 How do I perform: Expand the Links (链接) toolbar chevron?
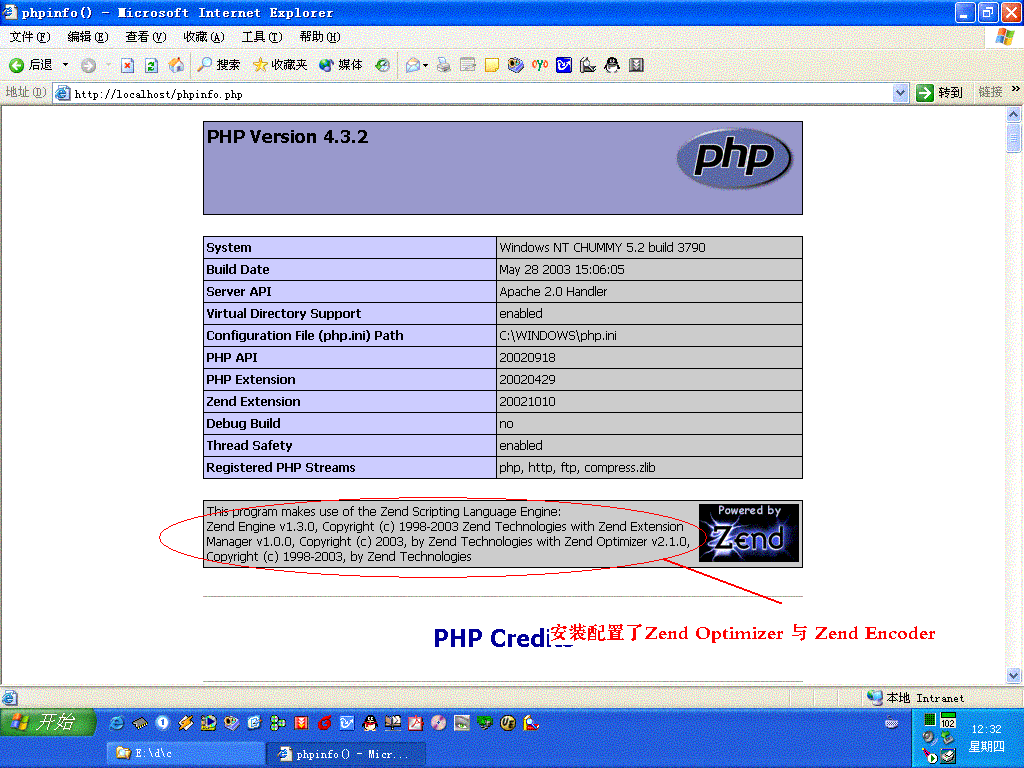(1016, 89)
